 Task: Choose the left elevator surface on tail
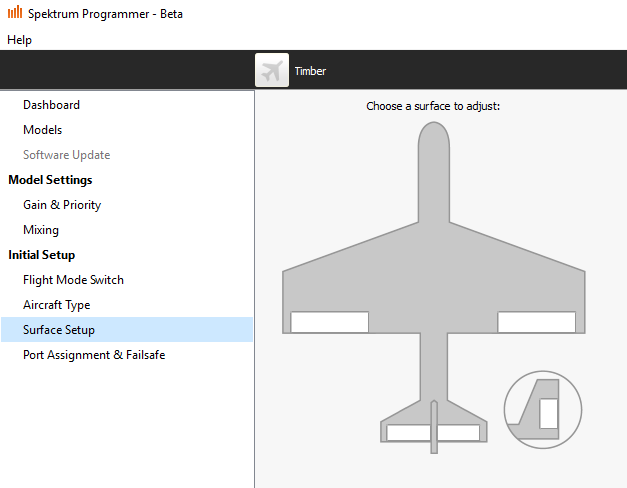coord(408,433)
